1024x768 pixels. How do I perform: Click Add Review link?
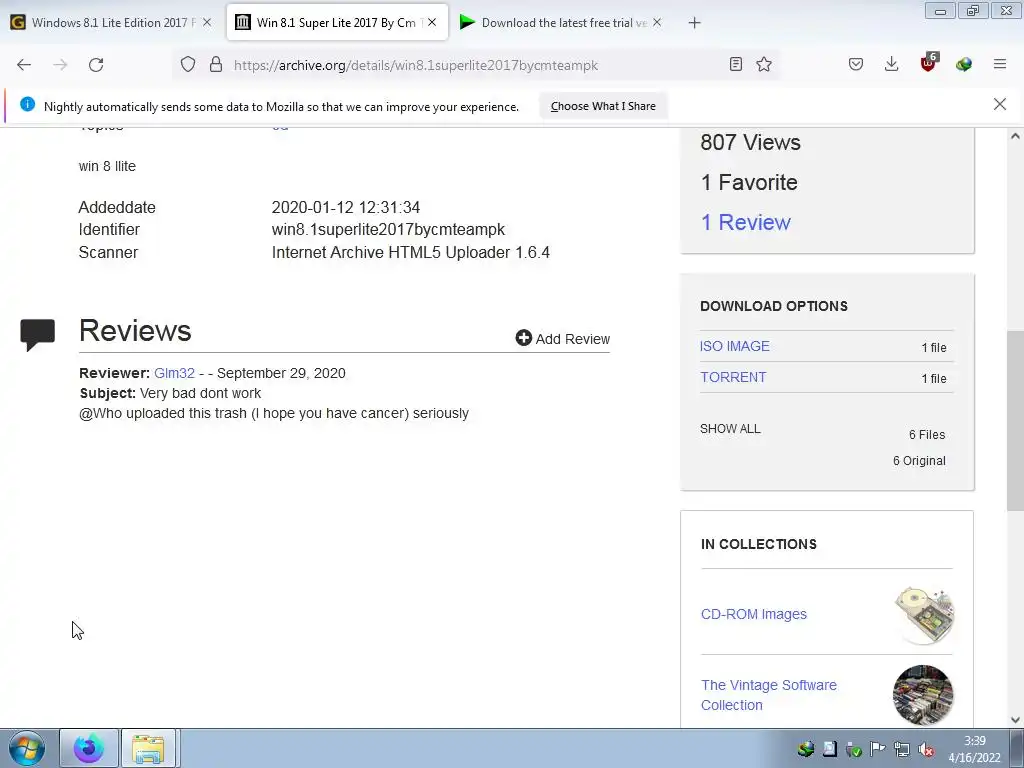pyautogui.click(x=563, y=338)
